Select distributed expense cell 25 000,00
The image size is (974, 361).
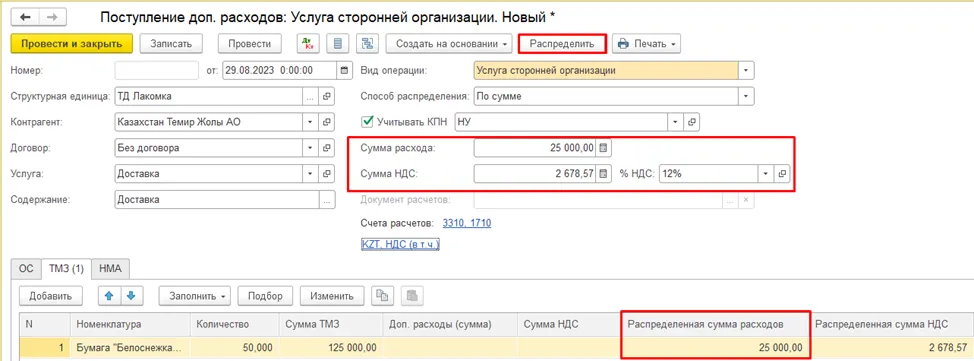[x=716, y=347]
